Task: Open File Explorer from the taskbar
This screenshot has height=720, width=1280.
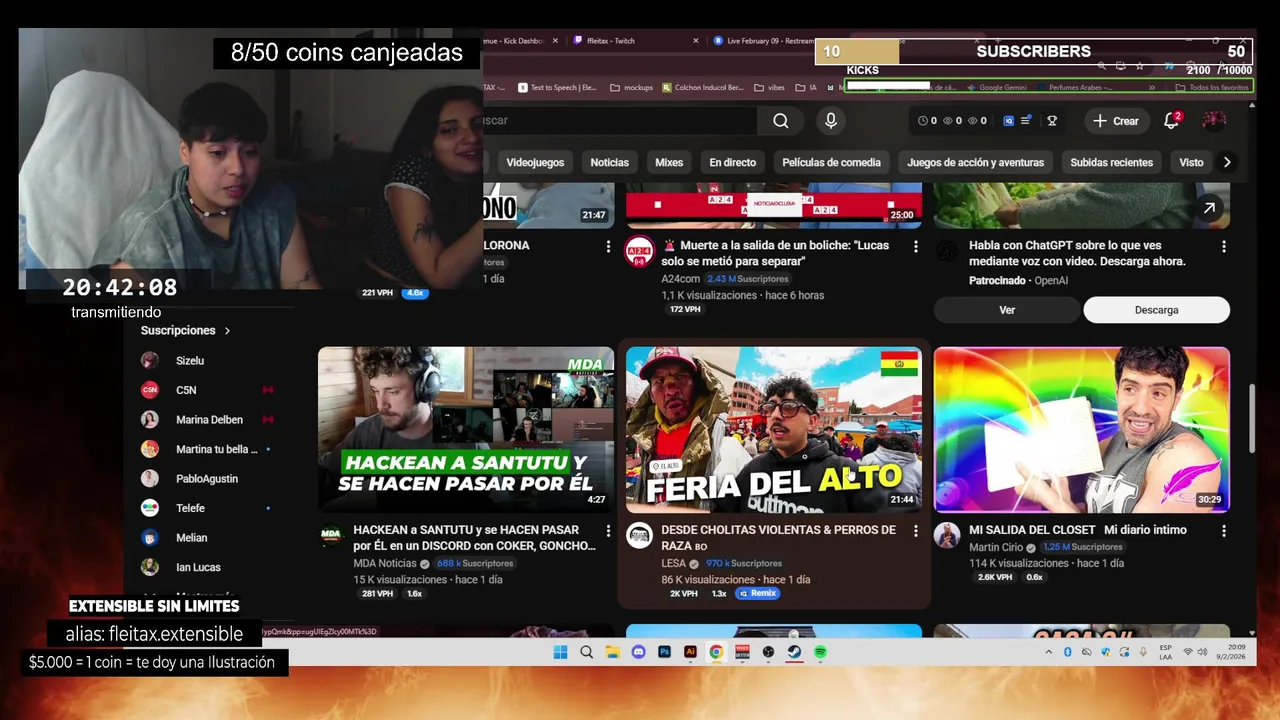Action: pos(612,652)
